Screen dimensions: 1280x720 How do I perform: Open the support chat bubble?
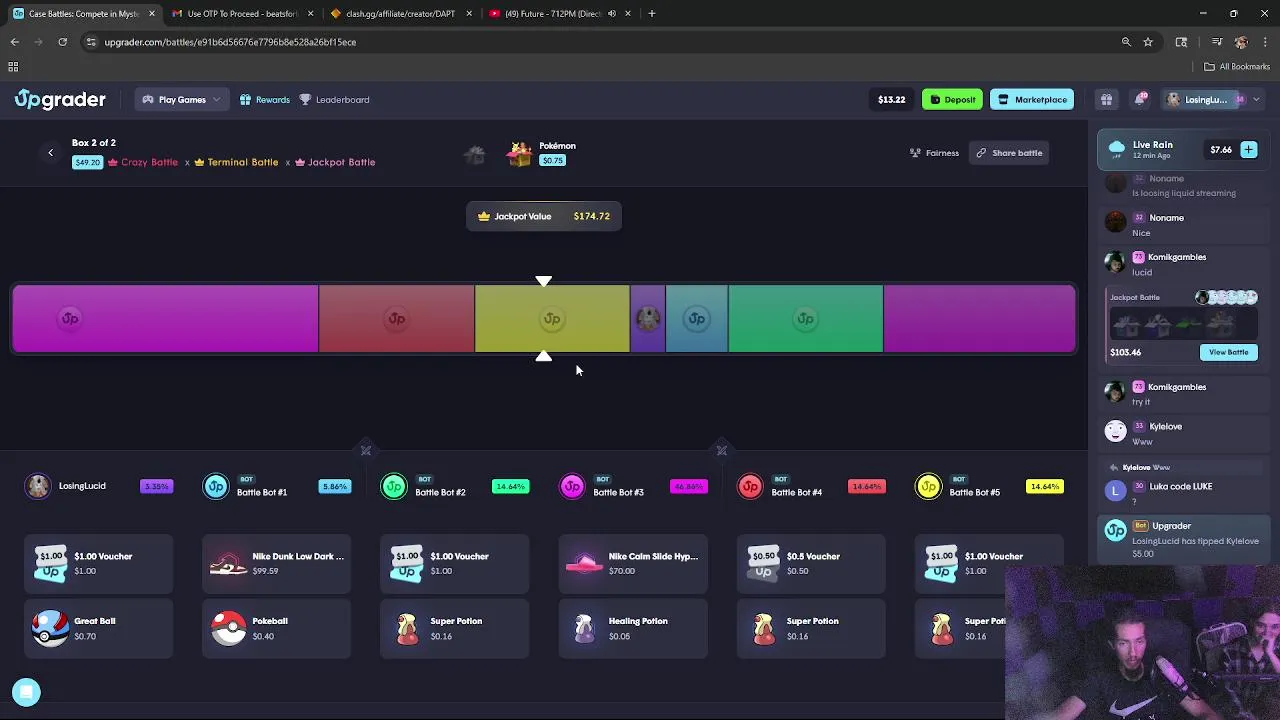27,692
